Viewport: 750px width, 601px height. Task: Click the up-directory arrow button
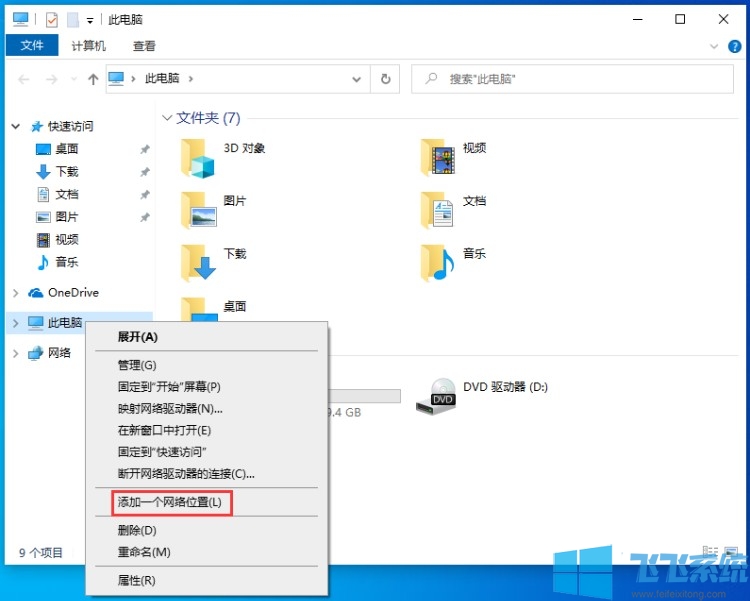93,79
